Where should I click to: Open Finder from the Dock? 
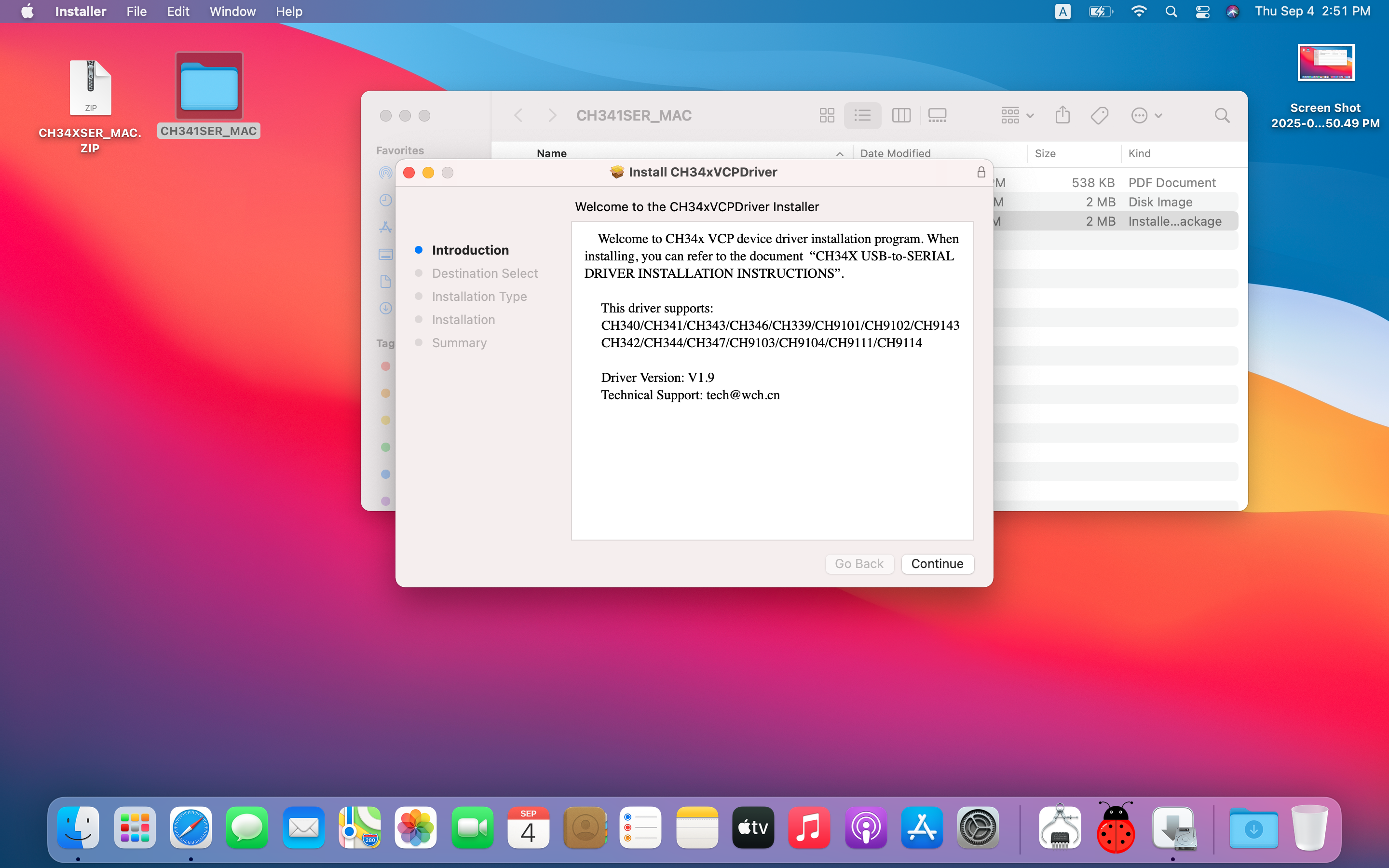(78, 827)
